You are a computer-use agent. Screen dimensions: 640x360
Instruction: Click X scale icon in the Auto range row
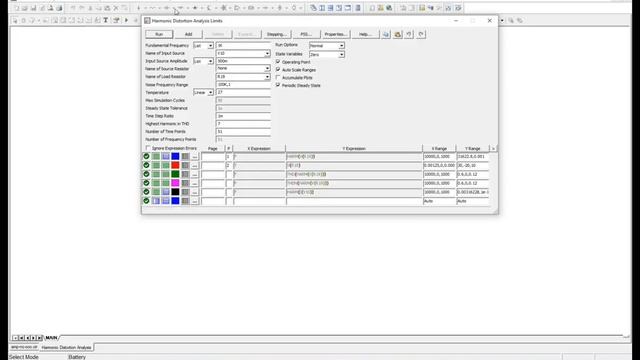tap(156, 201)
